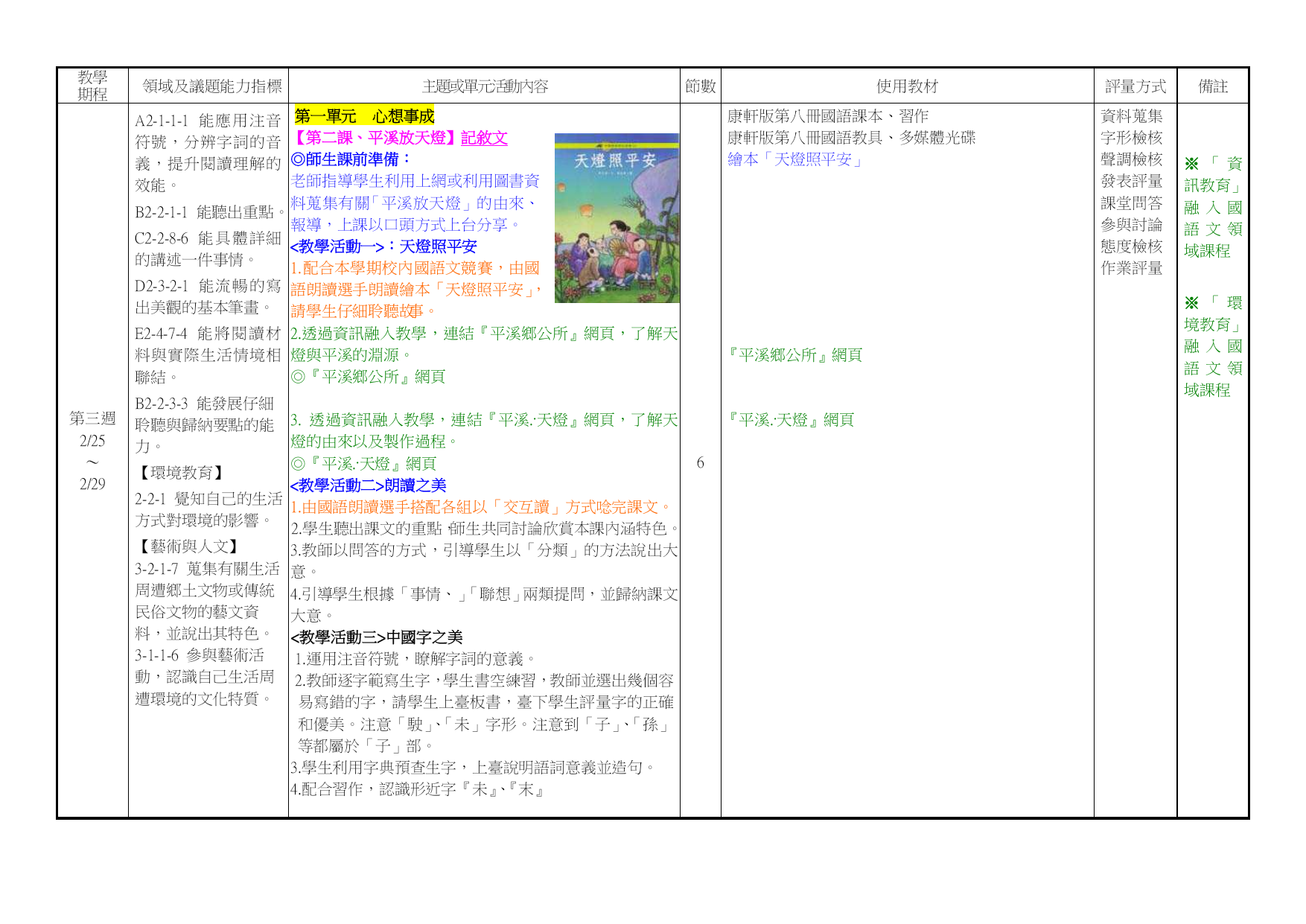The image size is (1306, 924).
Task: Click 康軒版第八冊國語課本、習作 text
Action: (828, 116)
